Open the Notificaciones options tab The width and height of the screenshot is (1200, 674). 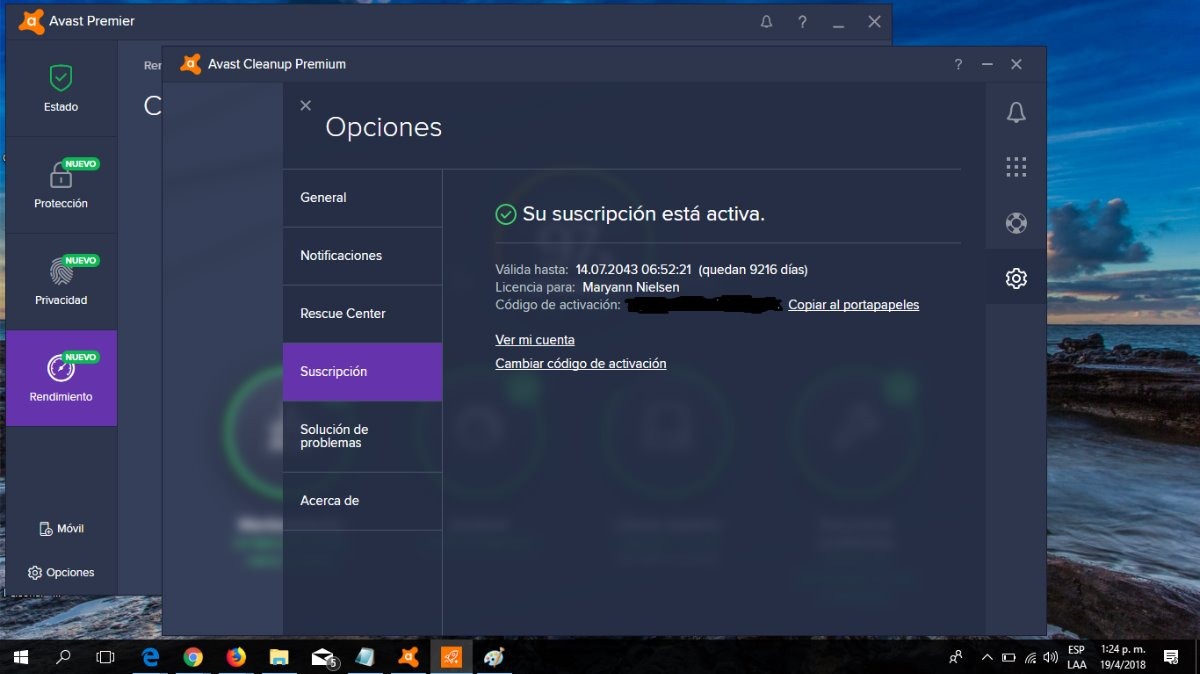click(x=362, y=256)
